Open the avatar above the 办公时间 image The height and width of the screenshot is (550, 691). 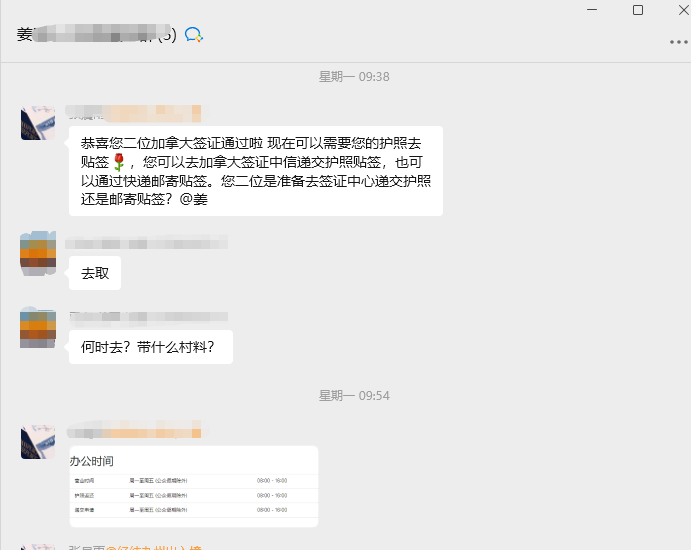click(38, 442)
